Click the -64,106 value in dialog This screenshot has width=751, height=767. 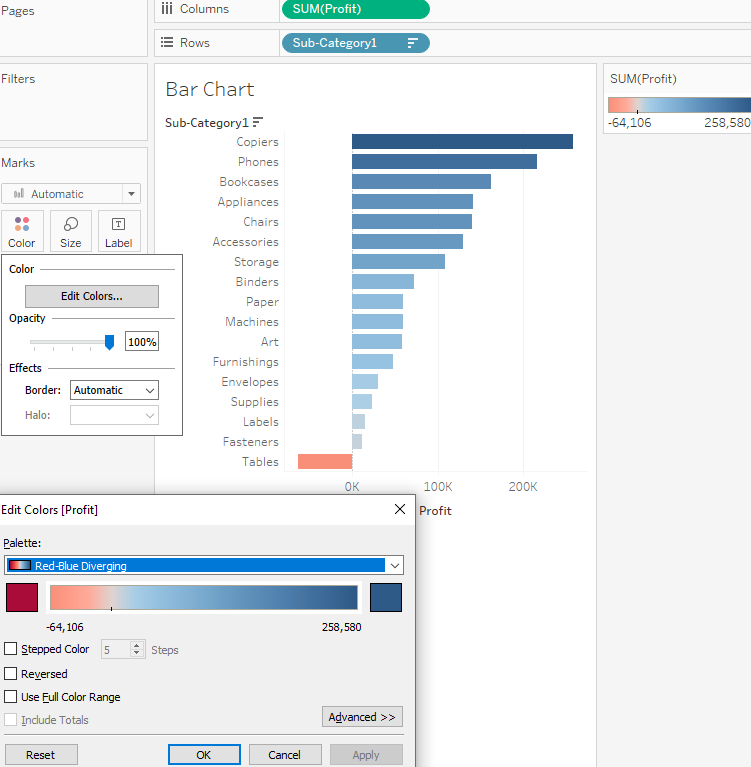tap(65, 627)
